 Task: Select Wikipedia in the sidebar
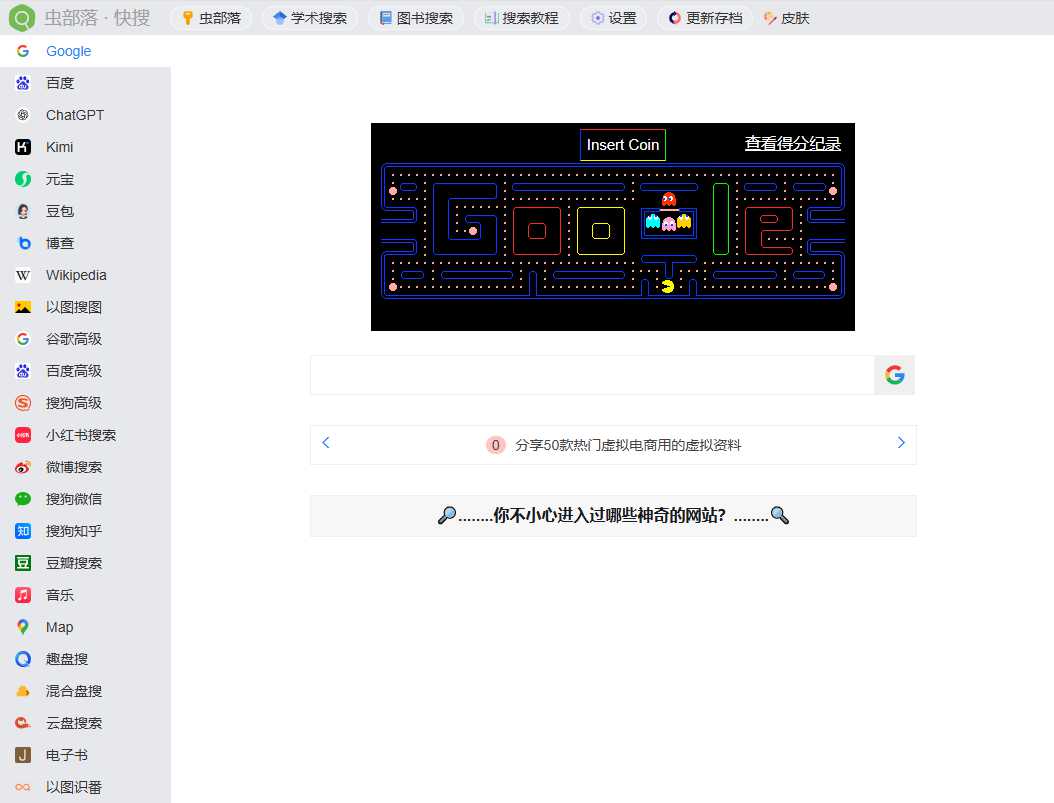75,275
